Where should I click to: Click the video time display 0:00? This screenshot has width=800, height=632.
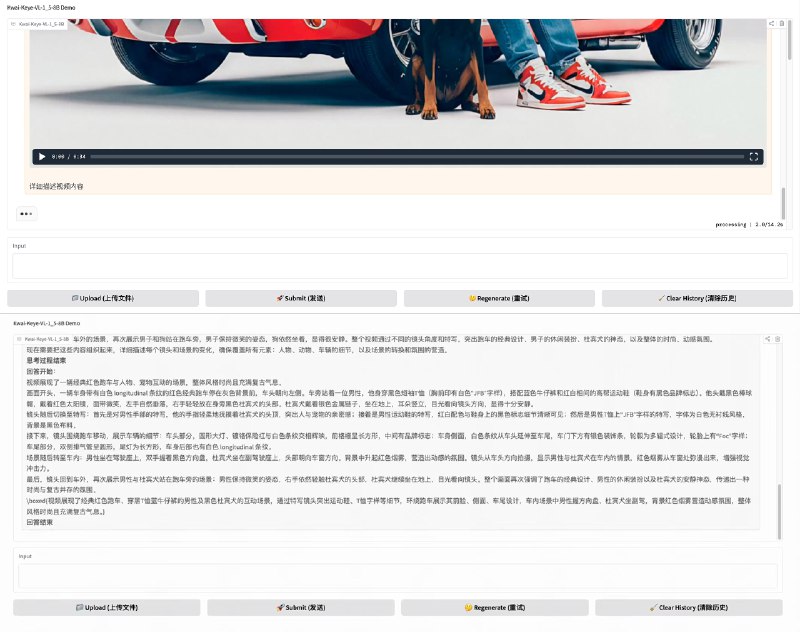[x=58, y=157]
